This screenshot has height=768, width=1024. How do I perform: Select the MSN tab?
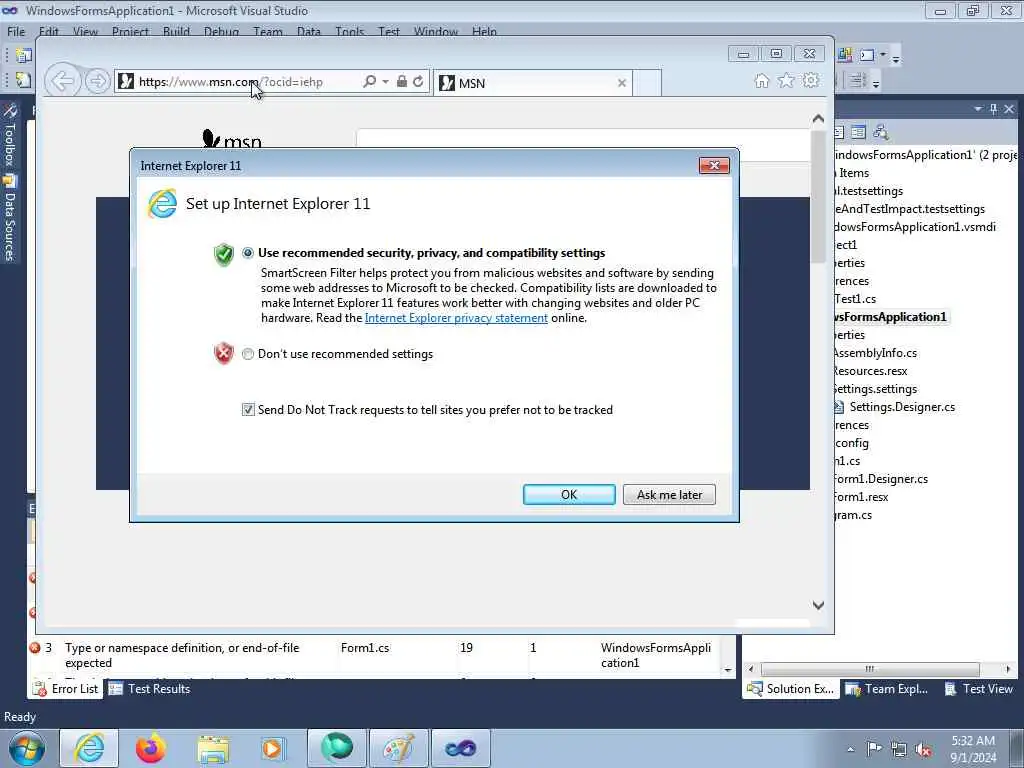[x=532, y=83]
